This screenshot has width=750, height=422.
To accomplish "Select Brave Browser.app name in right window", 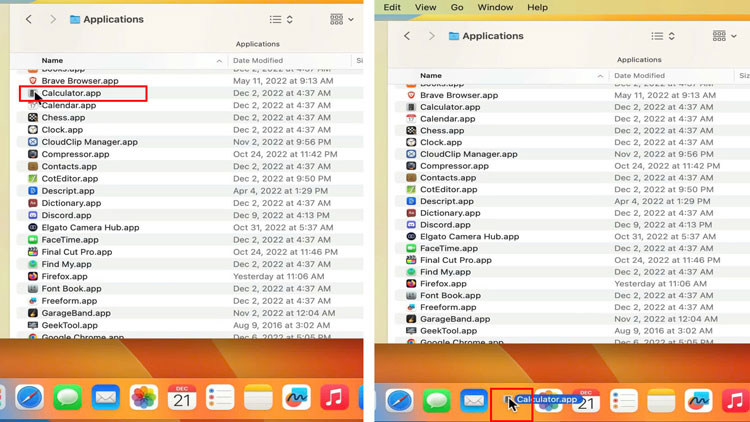I will click(x=459, y=95).
